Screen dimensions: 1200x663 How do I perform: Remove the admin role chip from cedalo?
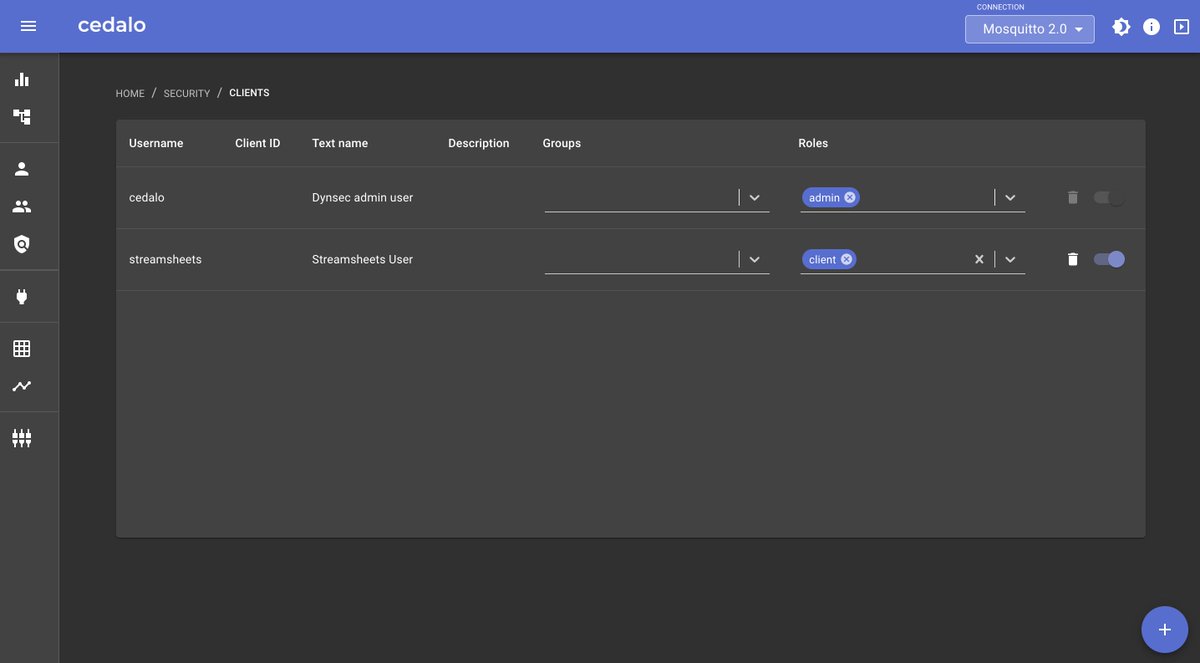[x=850, y=197]
